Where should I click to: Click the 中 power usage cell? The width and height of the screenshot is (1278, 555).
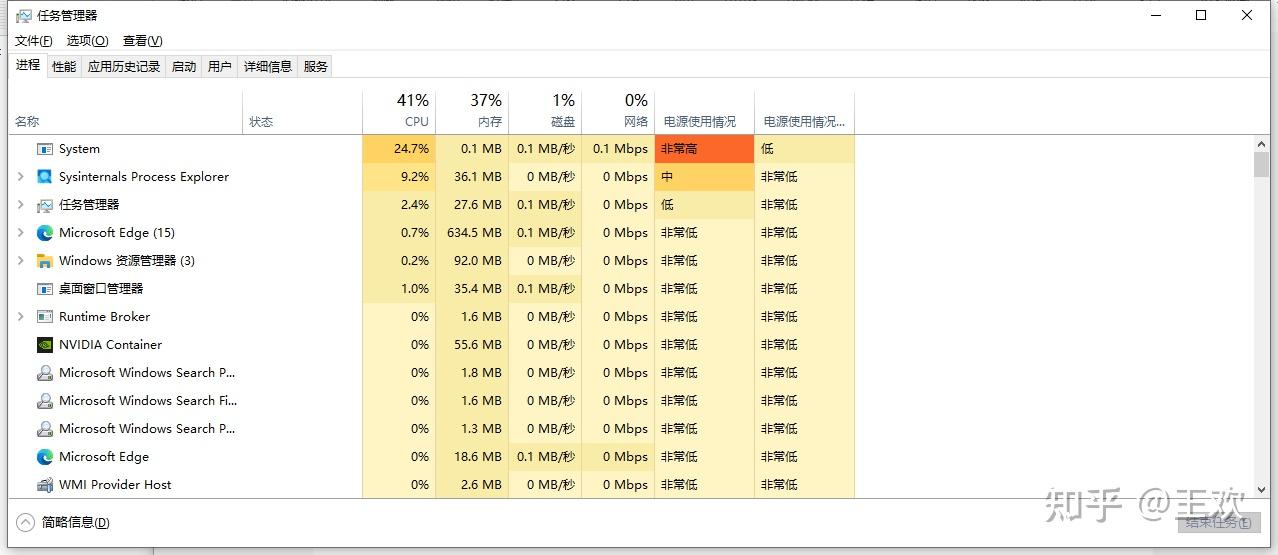click(x=704, y=177)
